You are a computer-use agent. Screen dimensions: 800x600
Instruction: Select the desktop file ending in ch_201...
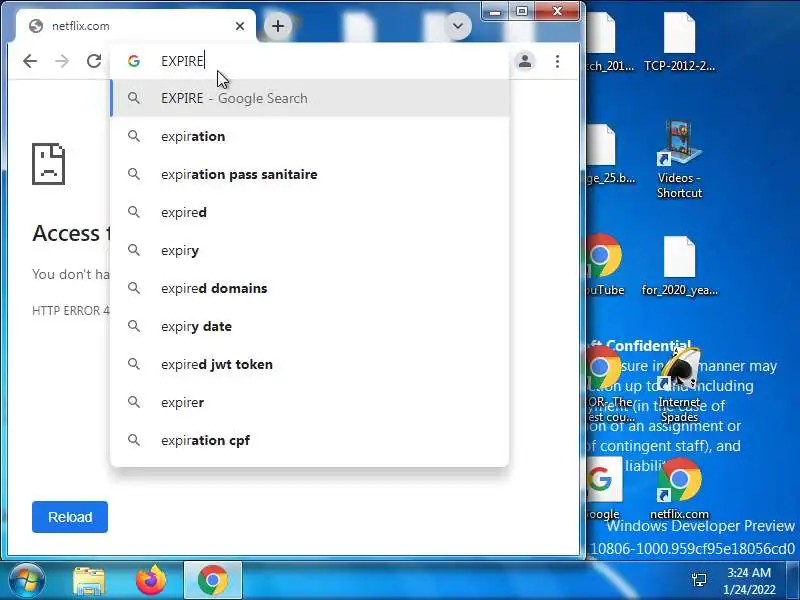point(607,42)
